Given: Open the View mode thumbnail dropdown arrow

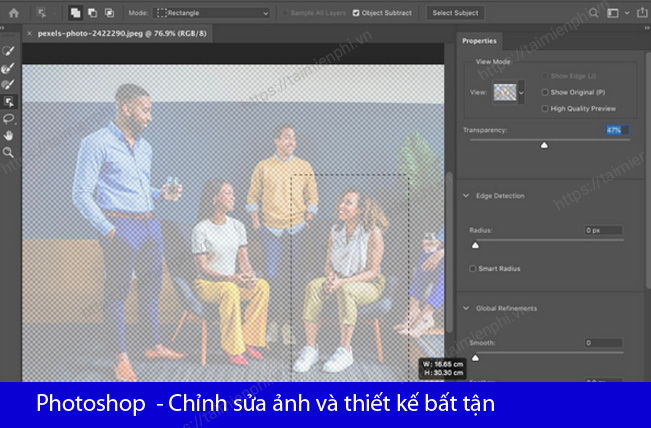Looking at the screenshot, I should pyautogui.click(x=521, y=93).
